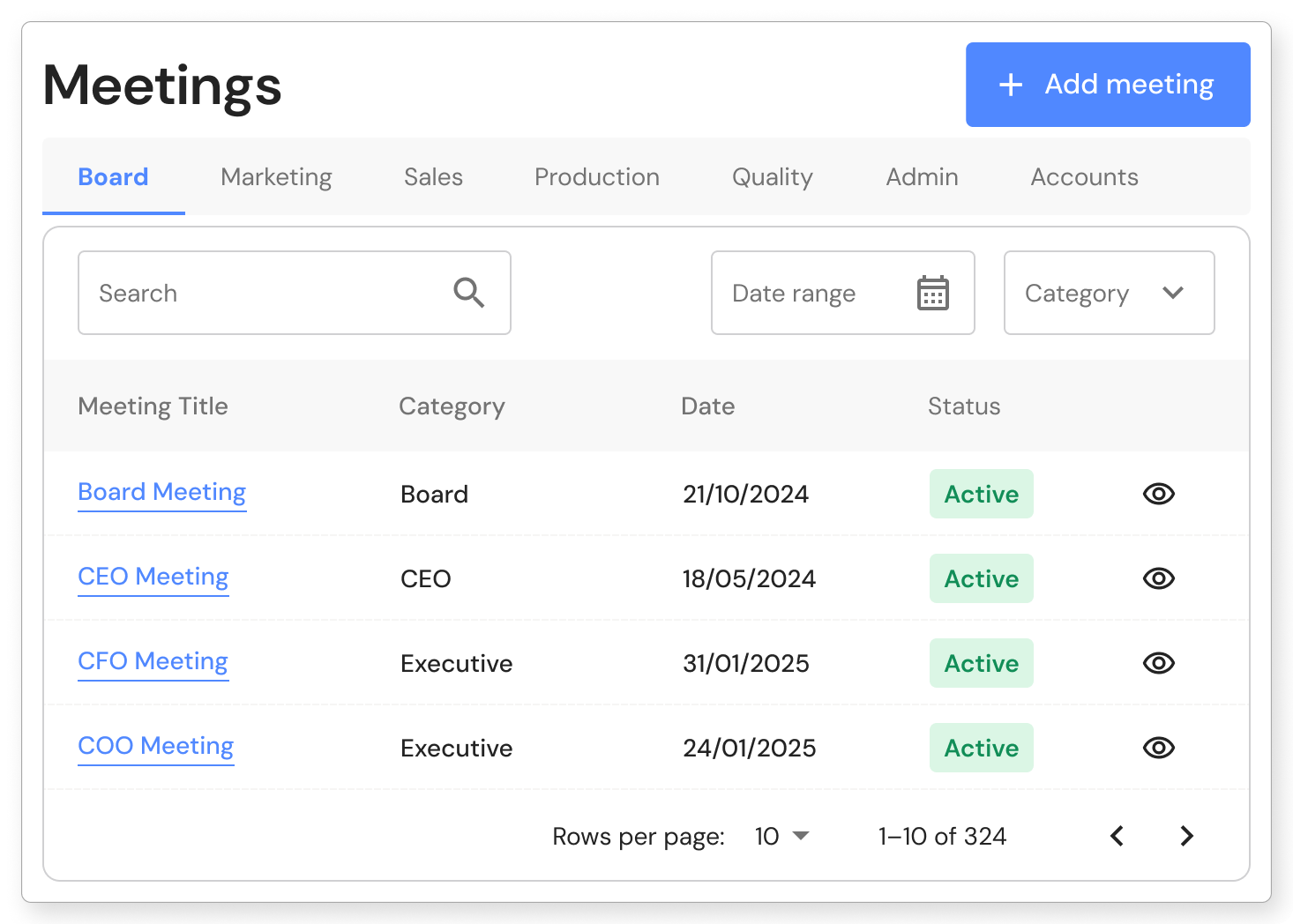This screenshot has width=1293, height=924.
Task: Open the date range calendar icon
Action: coord(932,293)
